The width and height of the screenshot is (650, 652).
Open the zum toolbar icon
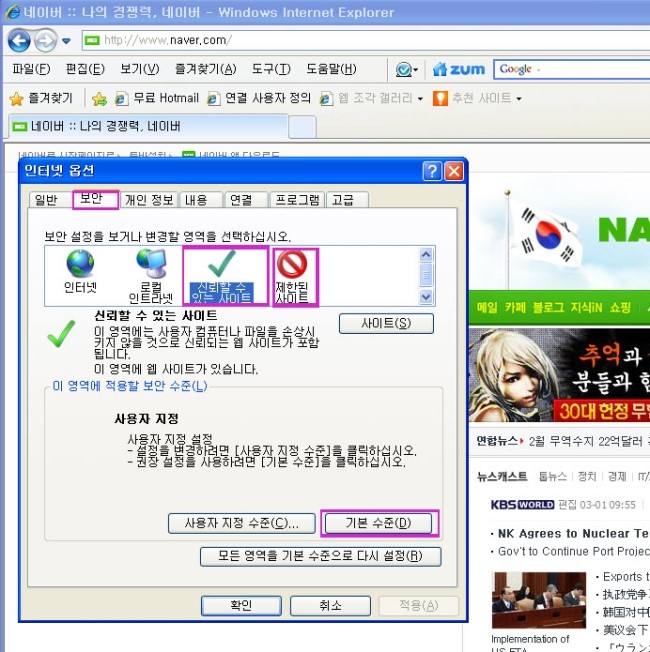[458, 69]
